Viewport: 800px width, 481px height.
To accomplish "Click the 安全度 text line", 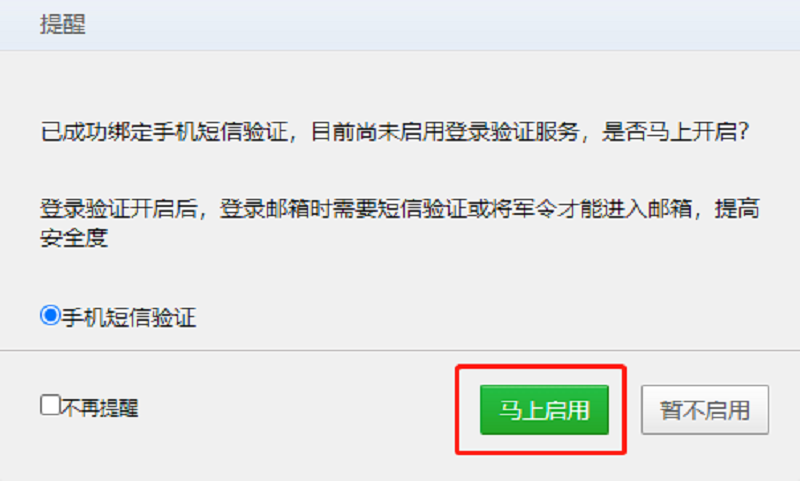I will point(74,238).
